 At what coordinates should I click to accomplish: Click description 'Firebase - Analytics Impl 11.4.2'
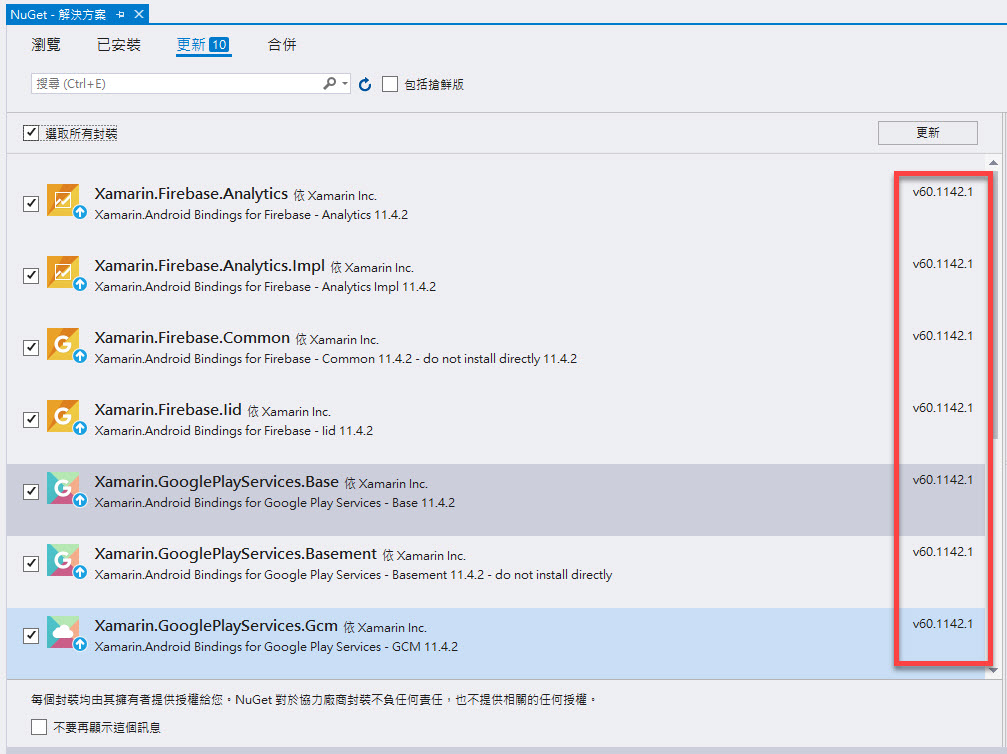pos(265,286)
